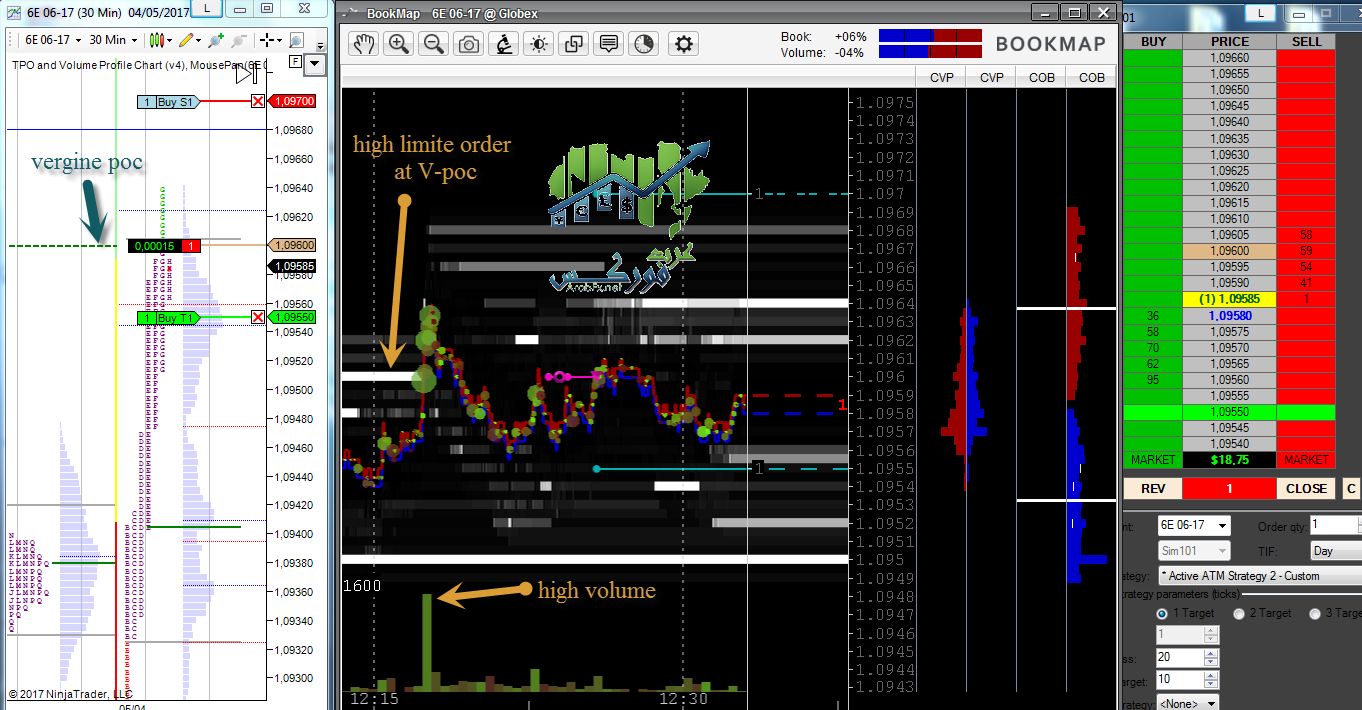Image resolution: width=1362 pixels, height=710 pixels.
Task: Click the Book imbalance blue-red bar
Action: tap(931, 36)
